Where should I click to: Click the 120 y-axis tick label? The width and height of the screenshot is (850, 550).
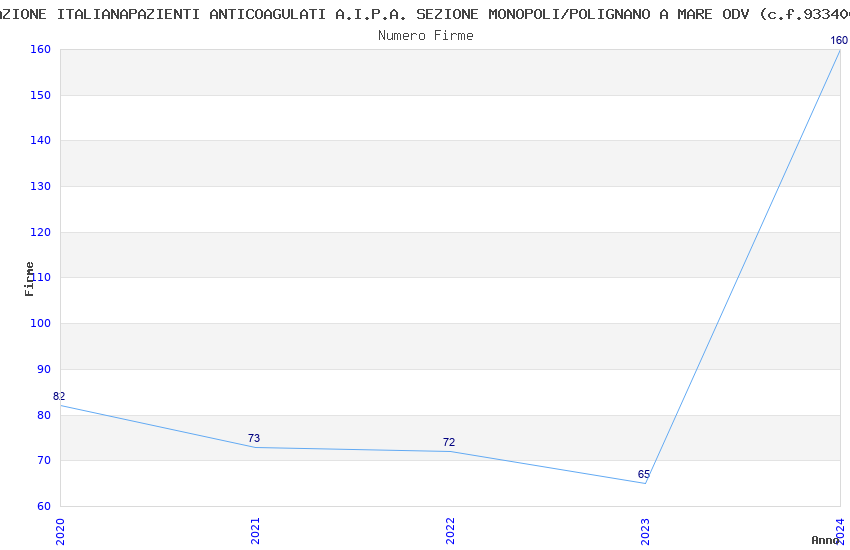click(41, 232)
